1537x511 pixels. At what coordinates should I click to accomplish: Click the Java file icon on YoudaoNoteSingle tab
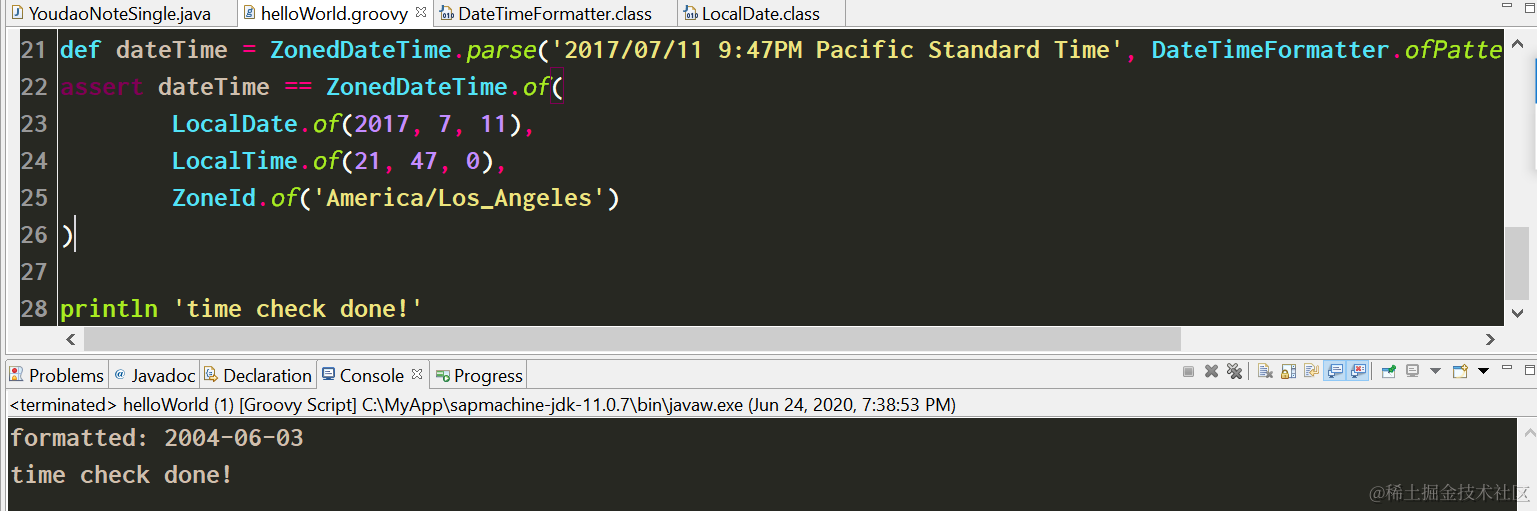[x=17, y=13]
